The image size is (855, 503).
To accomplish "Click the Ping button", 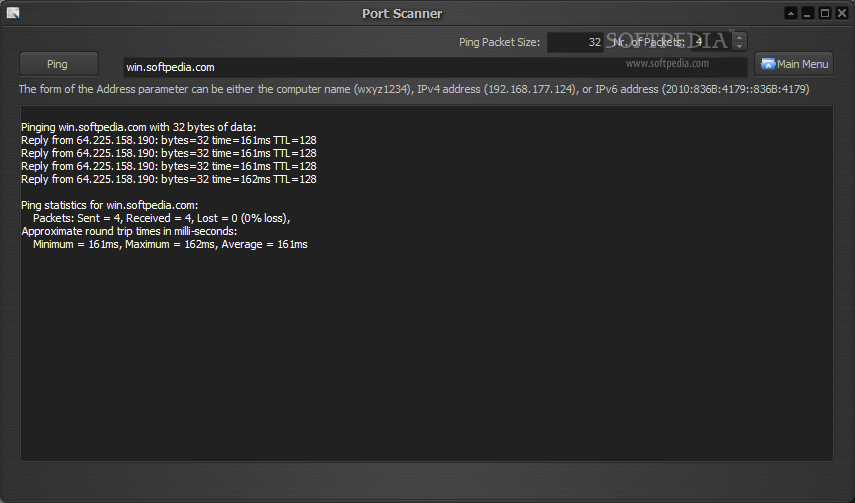I will click(59, 64).
